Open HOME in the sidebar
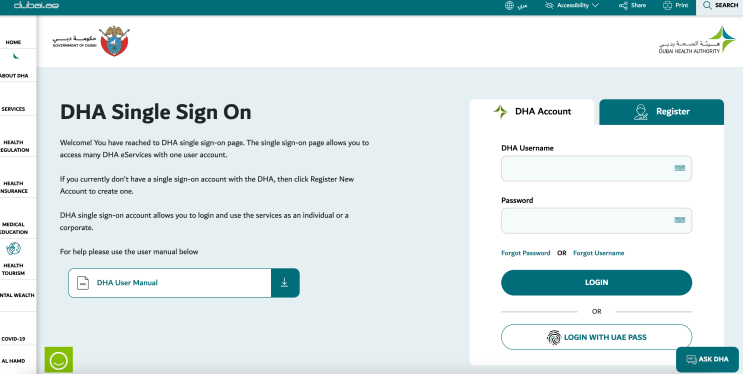This screenshot has width=743, height=374. click(x=13, y=42)
